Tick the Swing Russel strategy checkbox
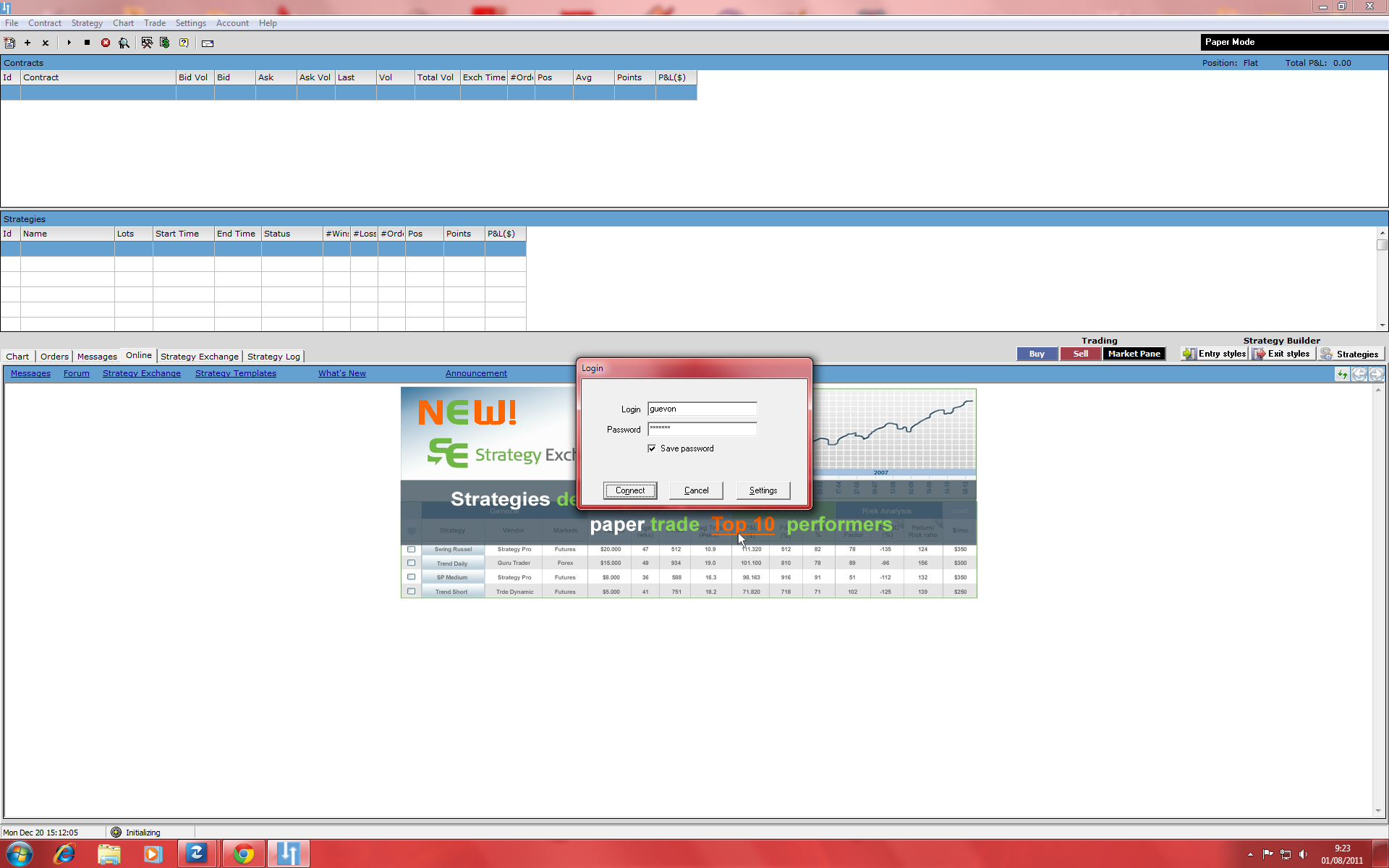 click(411, 549)
